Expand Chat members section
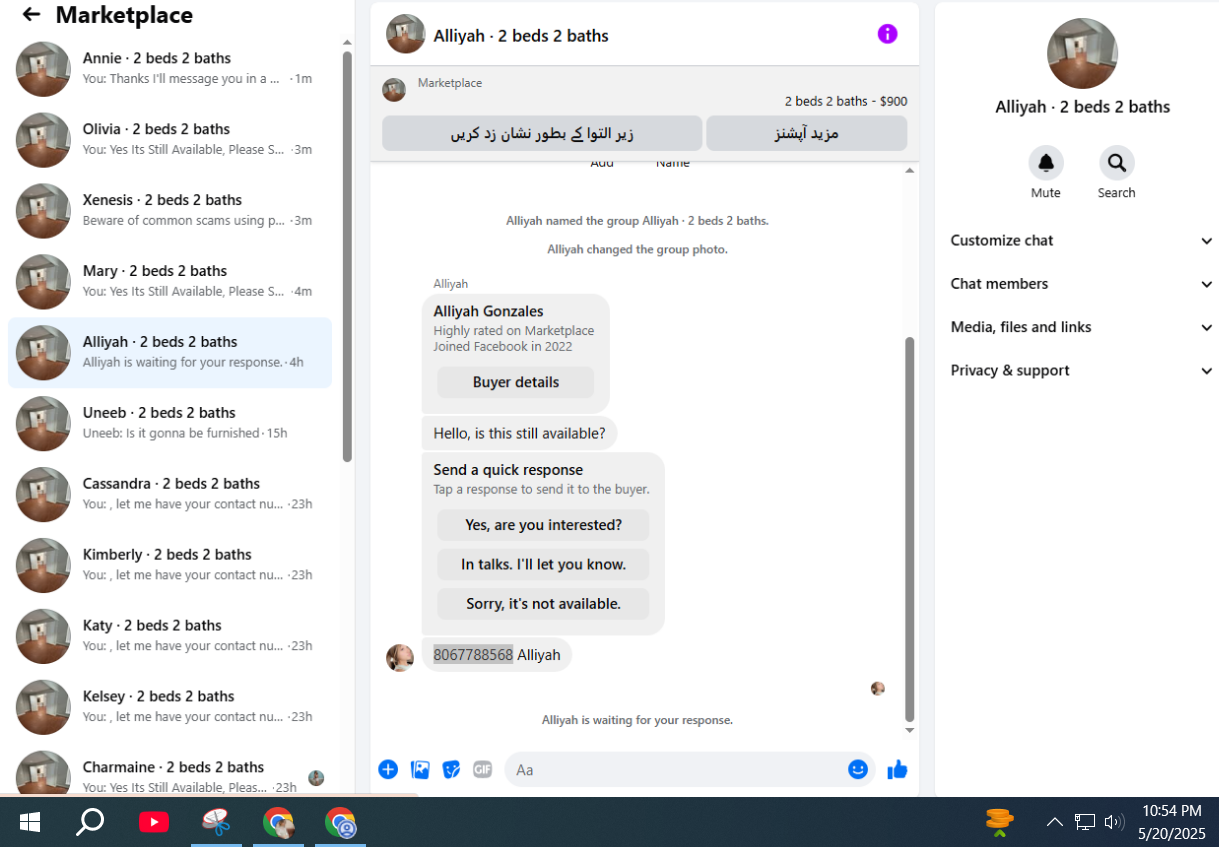Screen dimensions: 1219x847 pyautogui.click(x=1082, y=284)
